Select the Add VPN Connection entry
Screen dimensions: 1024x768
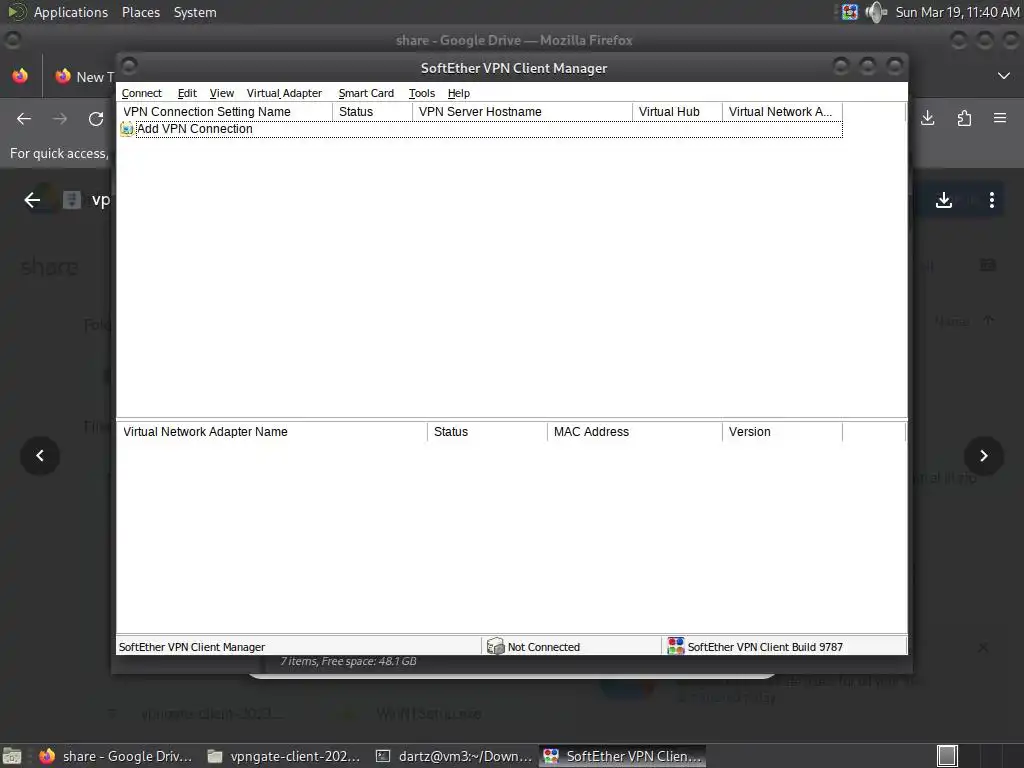tap(481, 129)
